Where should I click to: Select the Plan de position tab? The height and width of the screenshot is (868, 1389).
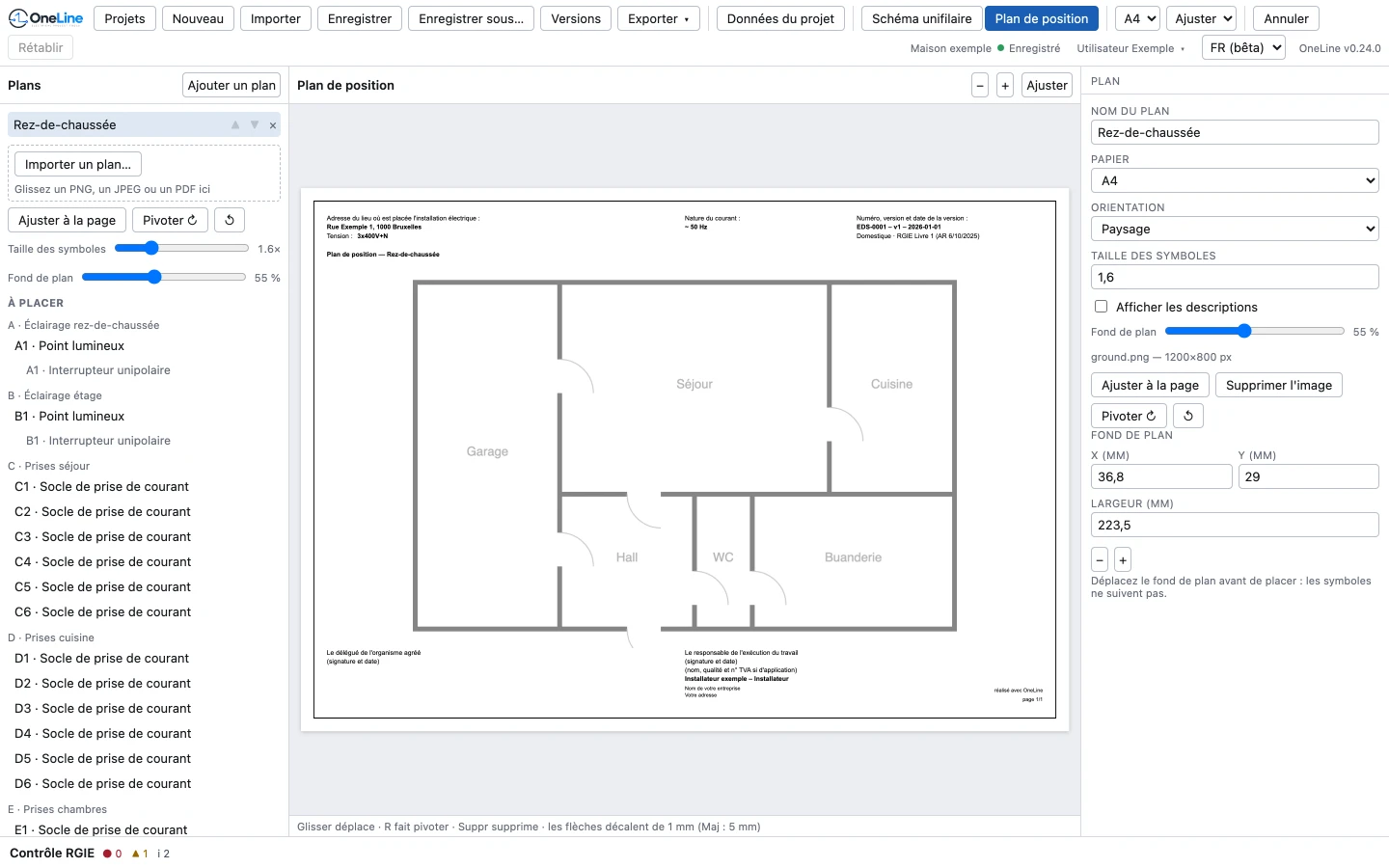[1042, 18]
